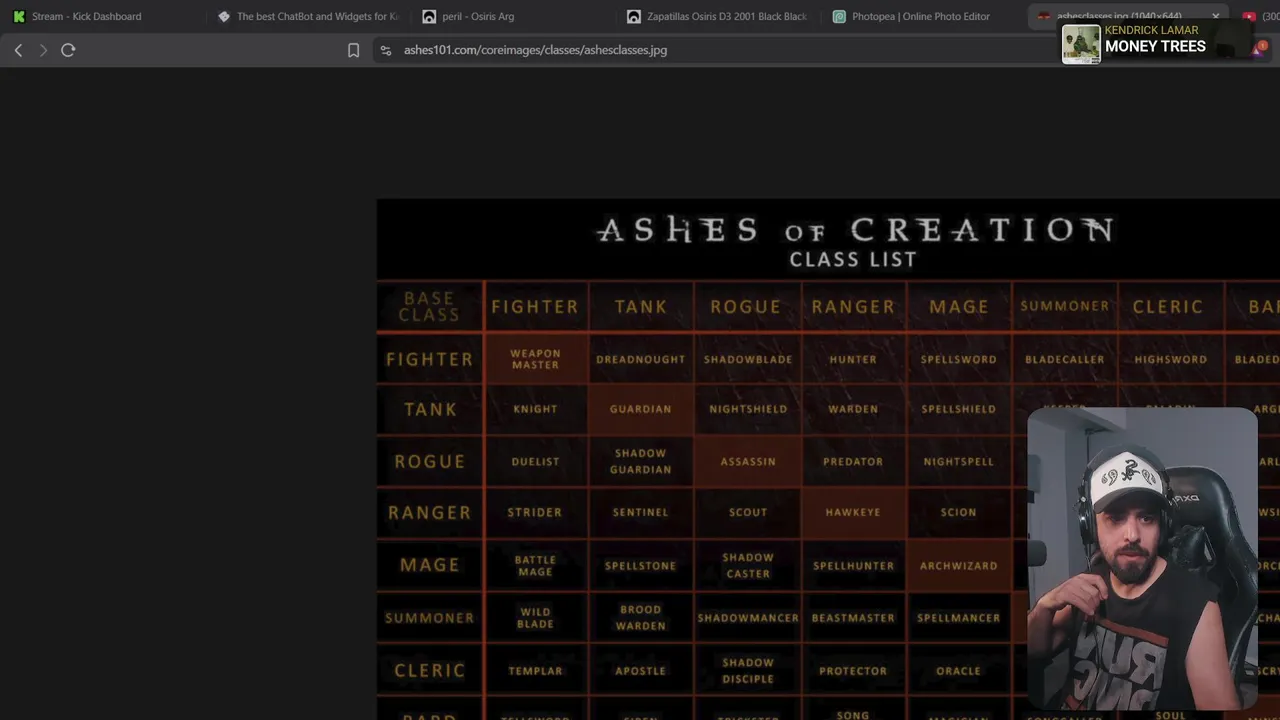Click the RANGER column header

[853, 306]
